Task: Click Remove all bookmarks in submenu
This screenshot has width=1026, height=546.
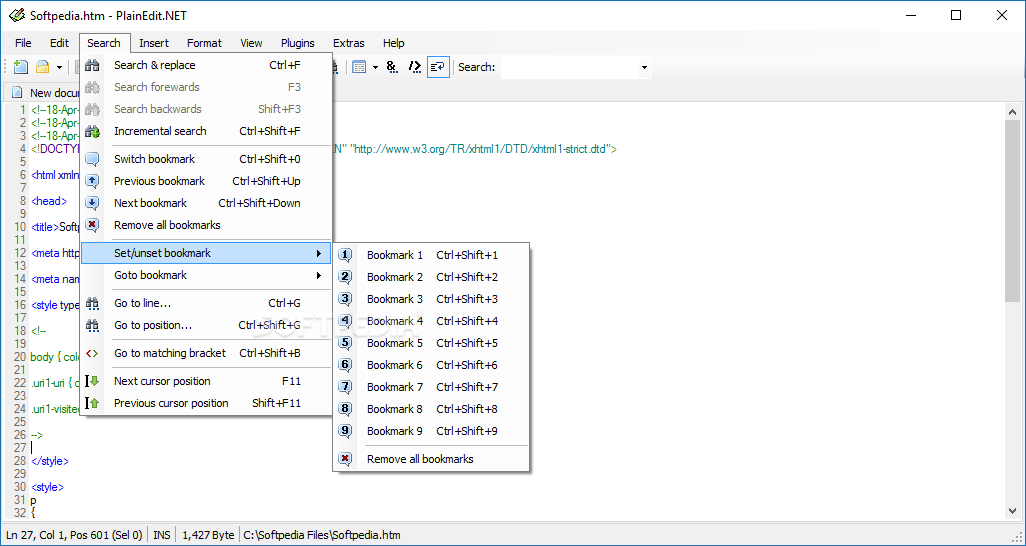Action: (433, 459)
